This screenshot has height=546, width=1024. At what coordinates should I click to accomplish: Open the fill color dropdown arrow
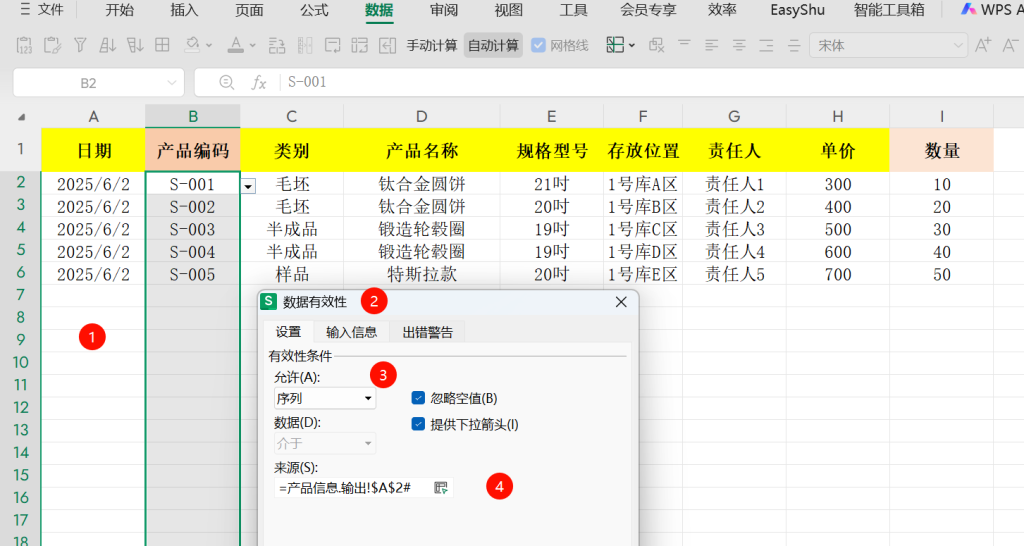[209, 46]
